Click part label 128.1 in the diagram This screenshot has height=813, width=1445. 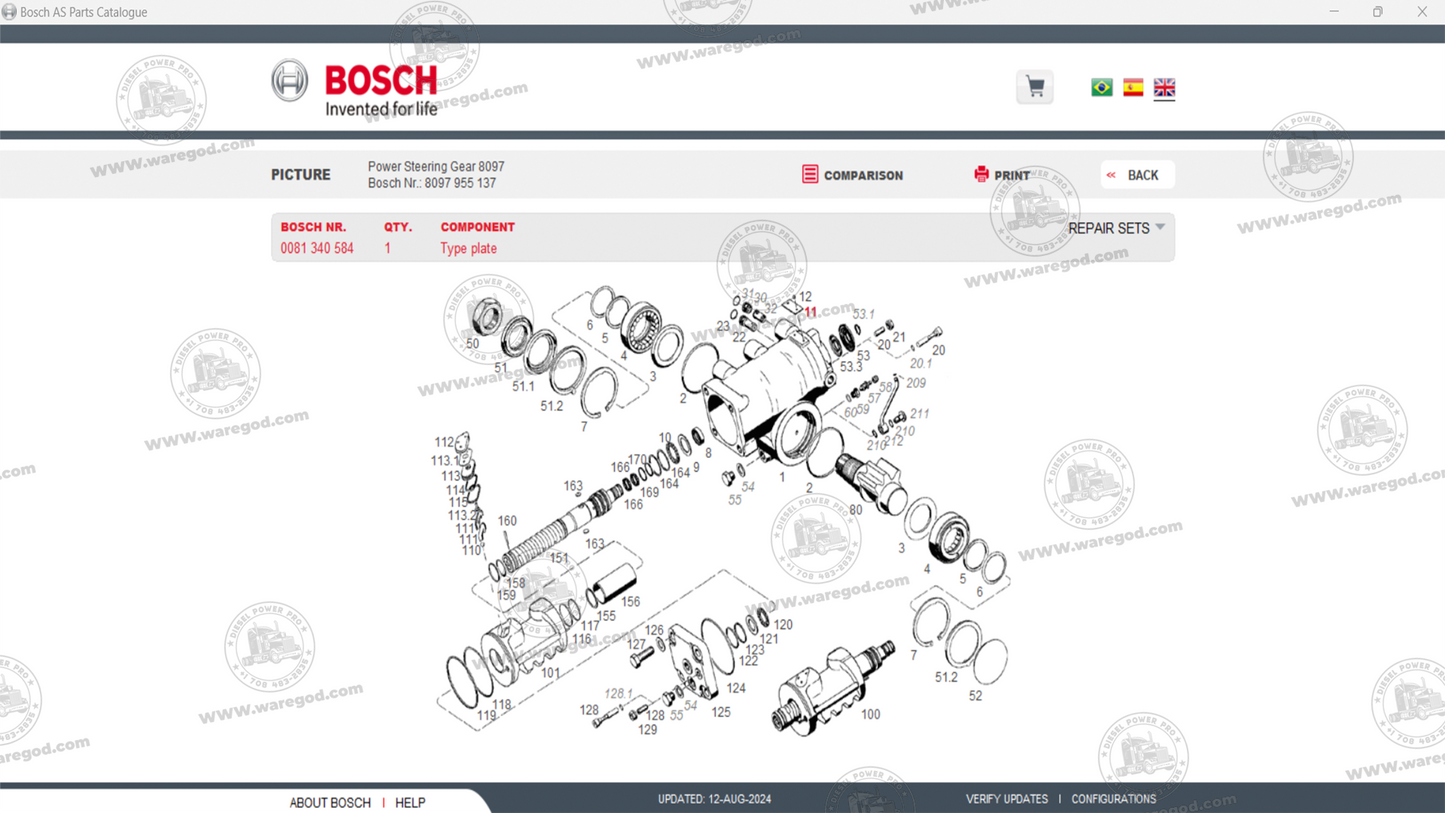[x=618, y=693]
